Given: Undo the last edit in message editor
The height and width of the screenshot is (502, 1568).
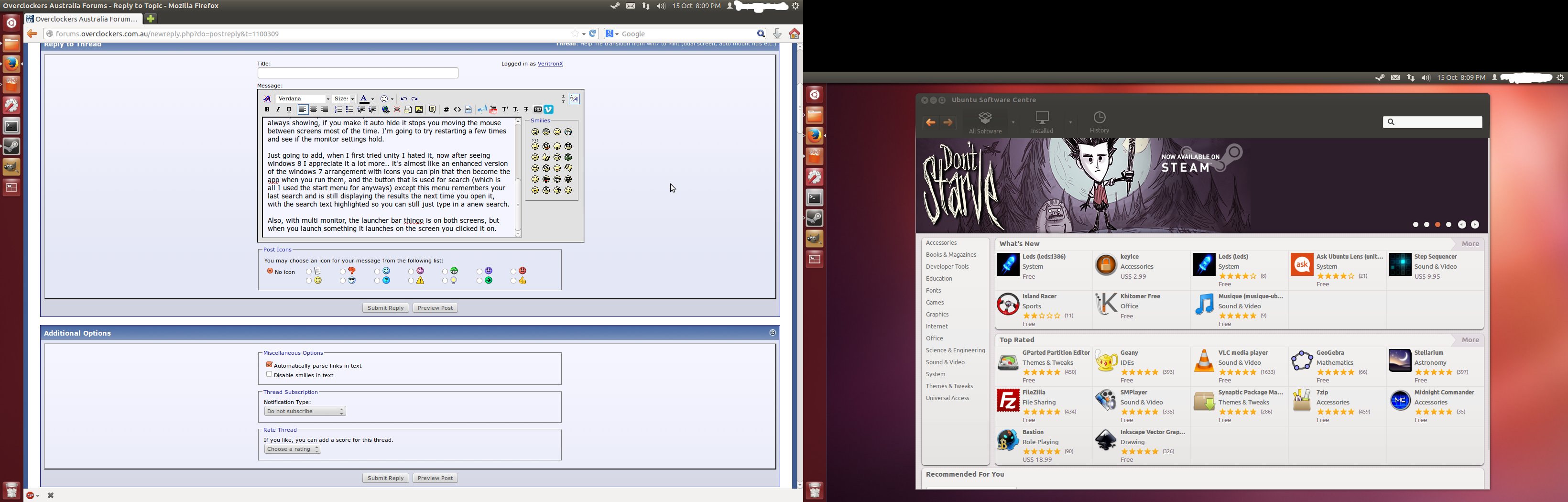Looking at the screenshot, I should point(403,99).
